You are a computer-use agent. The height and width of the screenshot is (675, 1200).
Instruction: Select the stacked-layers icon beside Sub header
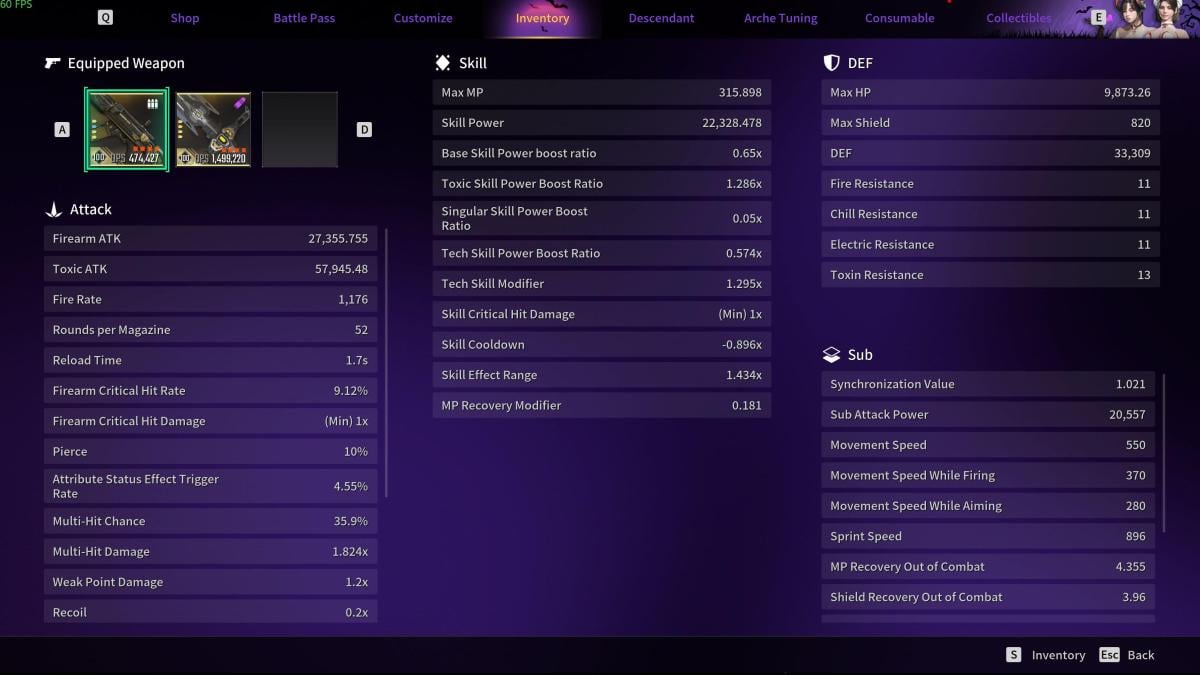tap(832, 354)
